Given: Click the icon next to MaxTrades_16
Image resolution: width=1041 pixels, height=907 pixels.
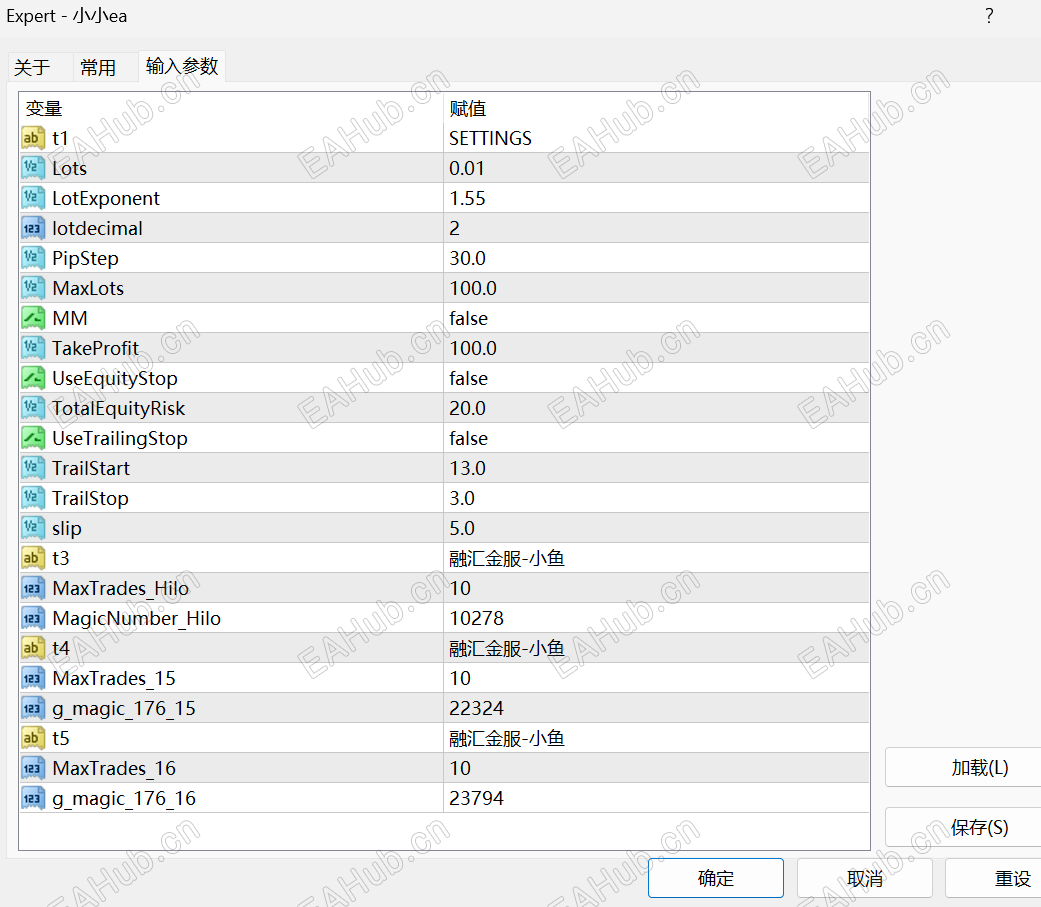Looking at the screenshot, I should pyautogui.click(x=33, y=768).
